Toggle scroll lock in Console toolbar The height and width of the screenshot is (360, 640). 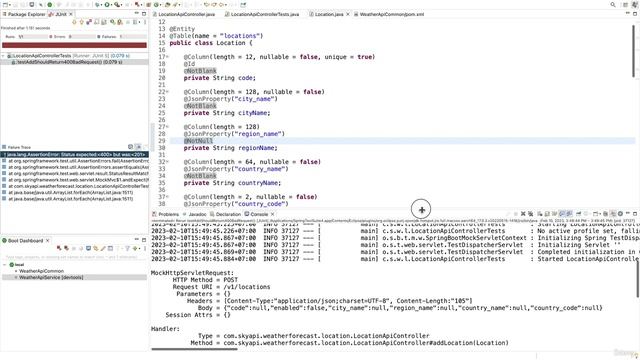(x=547, y=214)
